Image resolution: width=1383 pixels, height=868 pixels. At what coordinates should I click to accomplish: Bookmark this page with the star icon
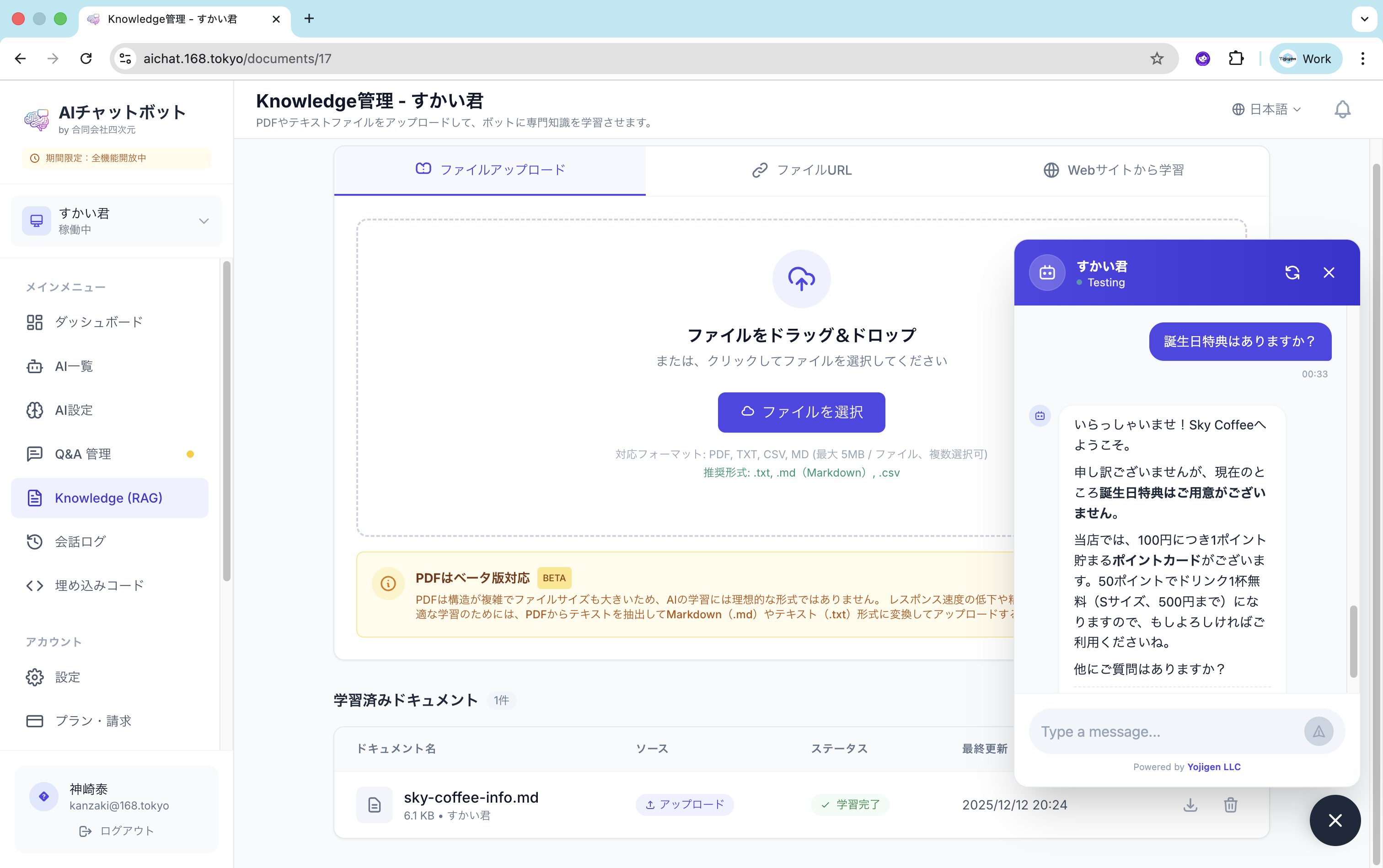click(1156, 59)
